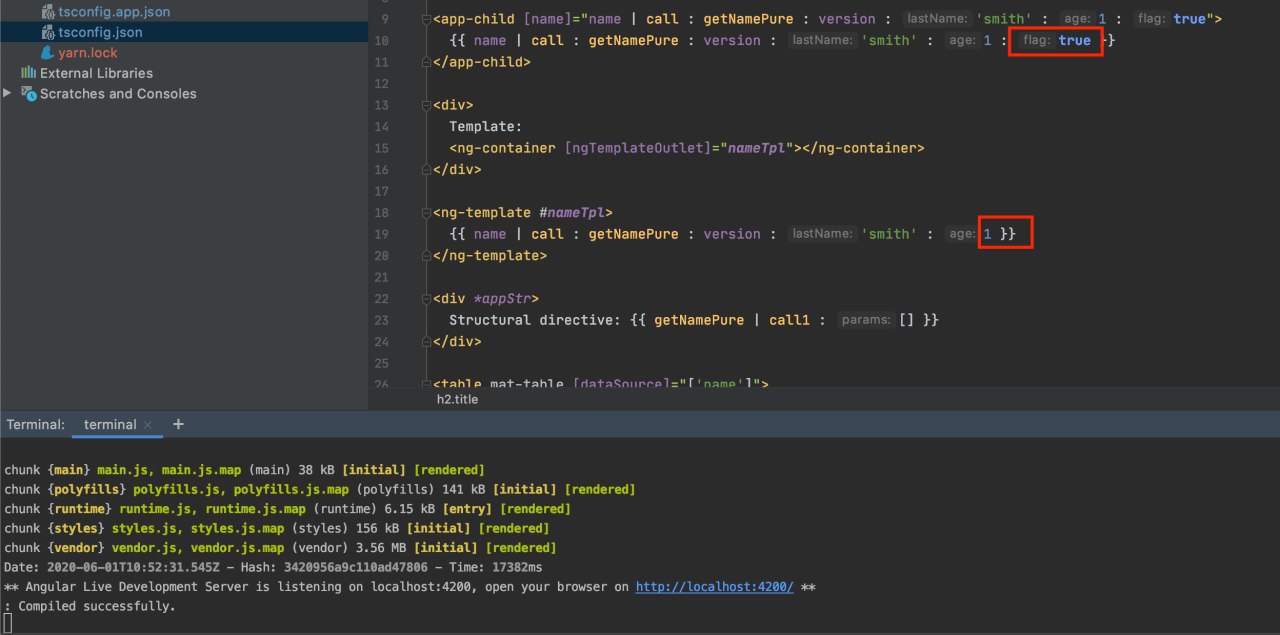Screen dimensions: 1280x635
Task: Click the [name] binding on line 9
Action: click(x=548, y=19)
